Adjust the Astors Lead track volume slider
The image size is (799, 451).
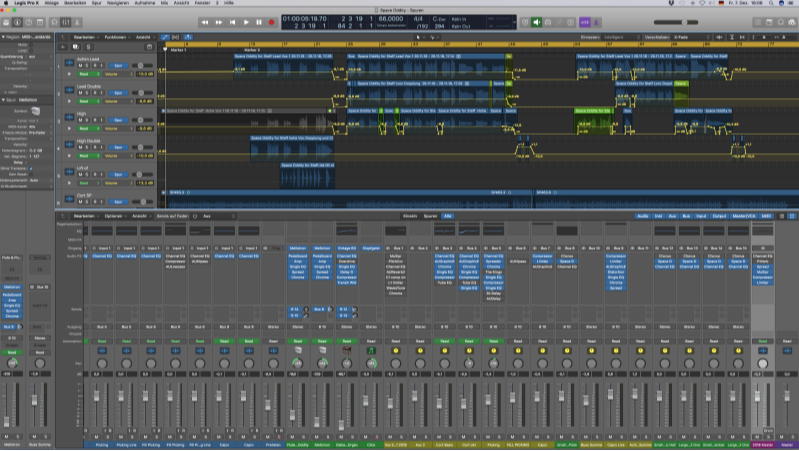[142, 66]
